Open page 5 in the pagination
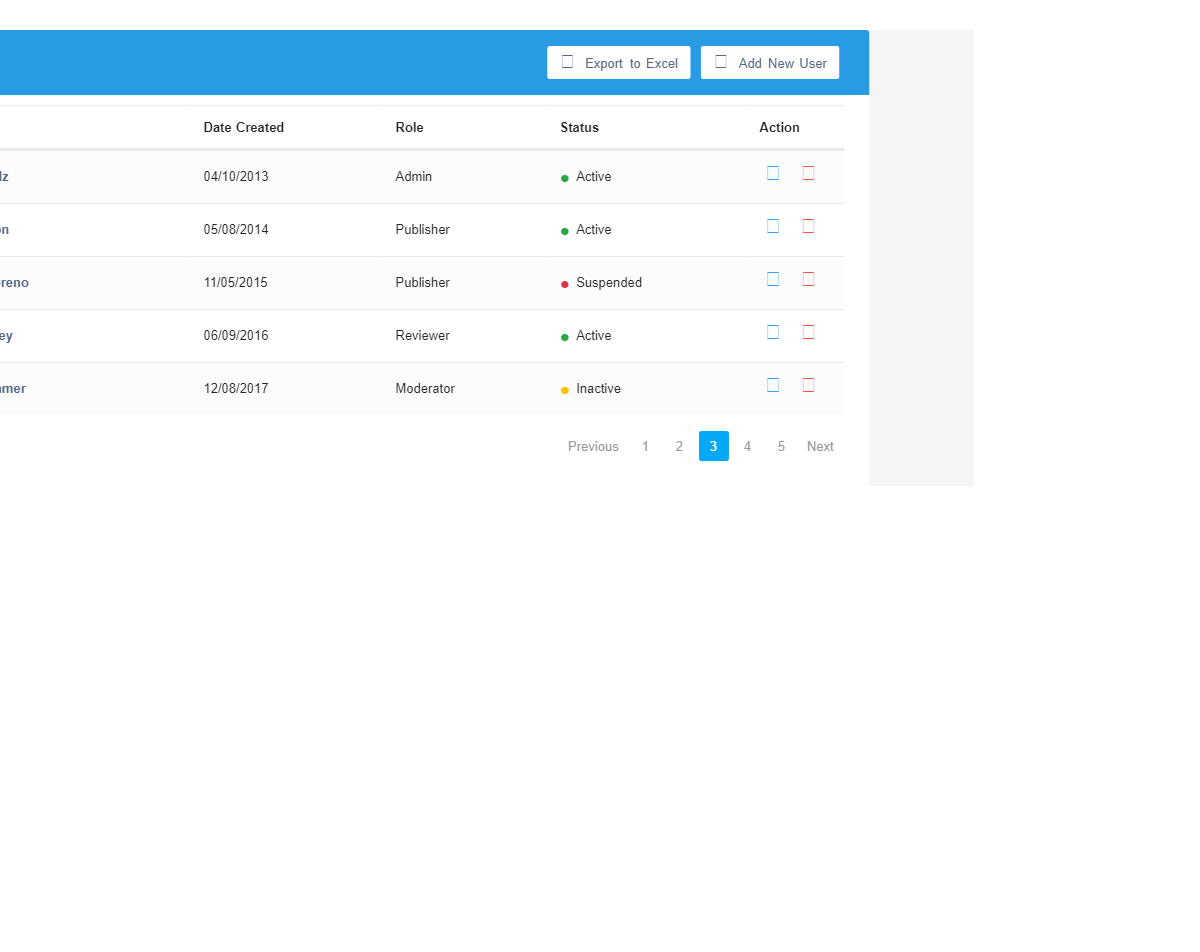The image size is (1200, 952). (x=781, y=447)
